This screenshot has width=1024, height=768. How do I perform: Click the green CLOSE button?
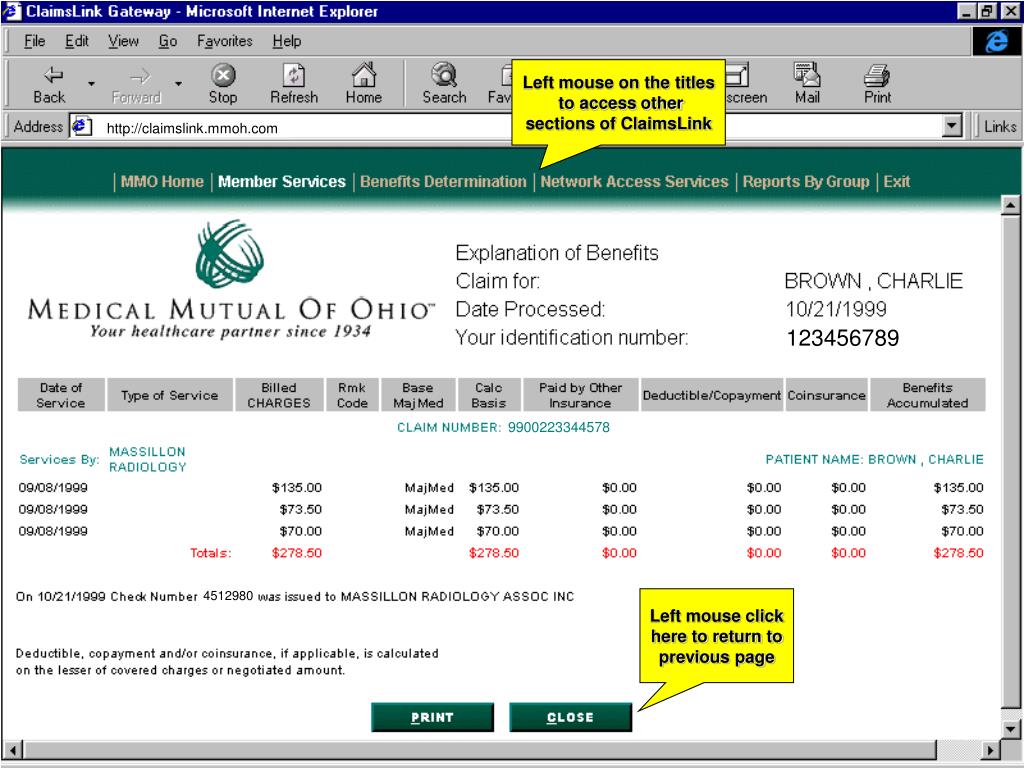tap(570, 717)
